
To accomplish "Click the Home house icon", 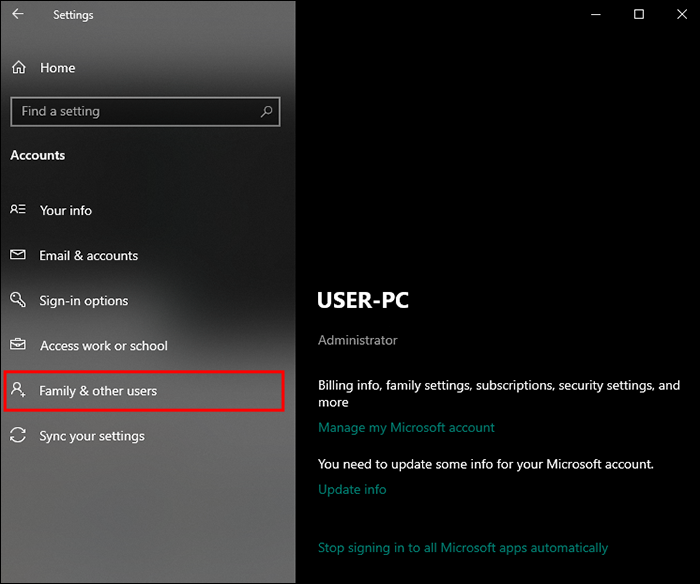I will 18,68.
